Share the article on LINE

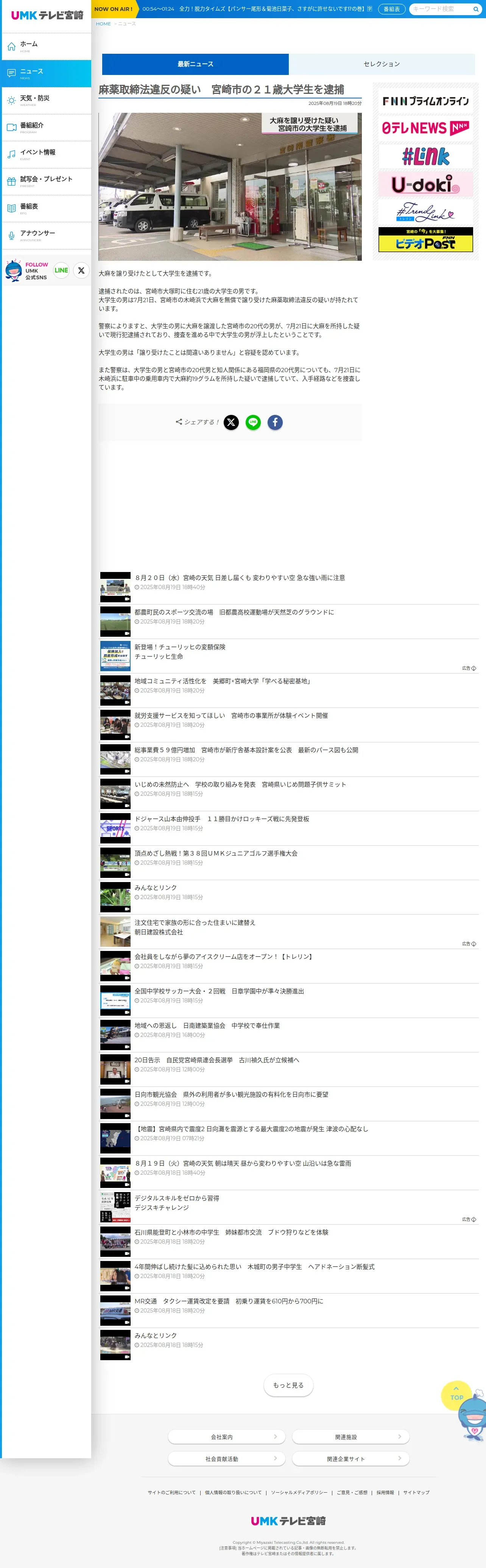[253, 422]
